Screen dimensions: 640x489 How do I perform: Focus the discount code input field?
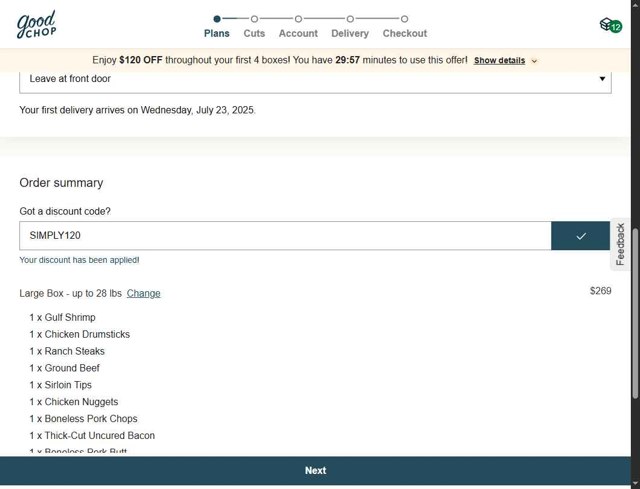point(285,236)
